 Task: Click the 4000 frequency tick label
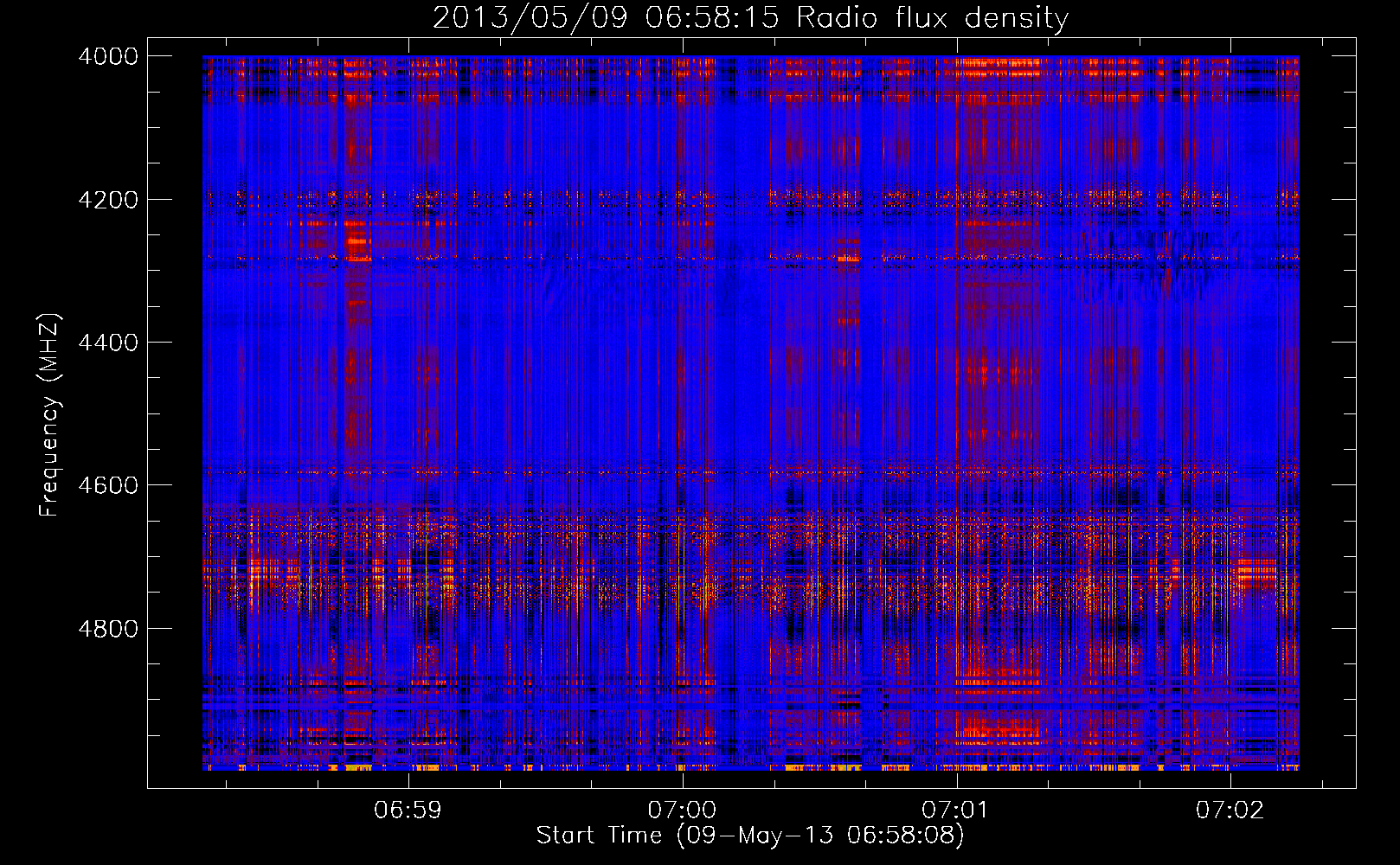tap(108, 56)
